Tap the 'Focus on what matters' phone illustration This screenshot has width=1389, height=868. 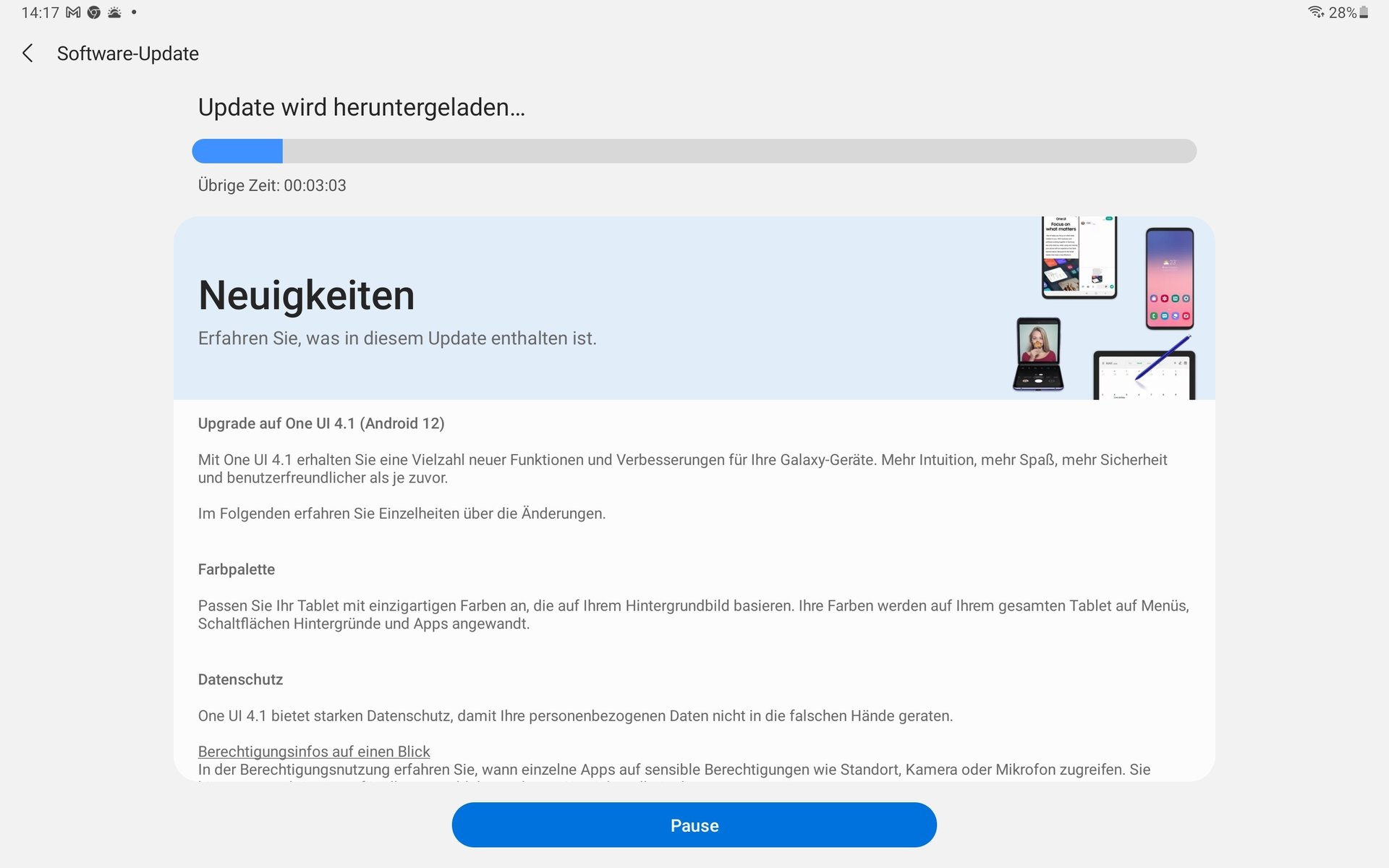point(1079,257)
